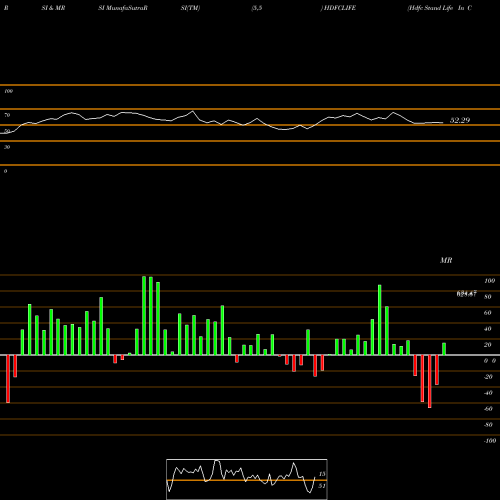Image resolution: width=500 pixels, height=500 pixels.
Task: Click the SI MunafaSutraR header text
Action: pyautogui.click(x=123, y=8)
